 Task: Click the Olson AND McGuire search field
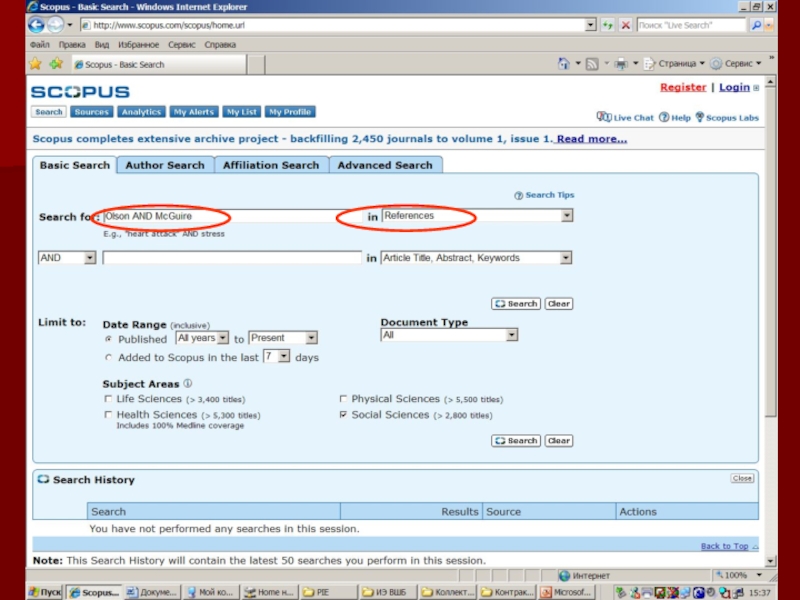click(232, 216)
